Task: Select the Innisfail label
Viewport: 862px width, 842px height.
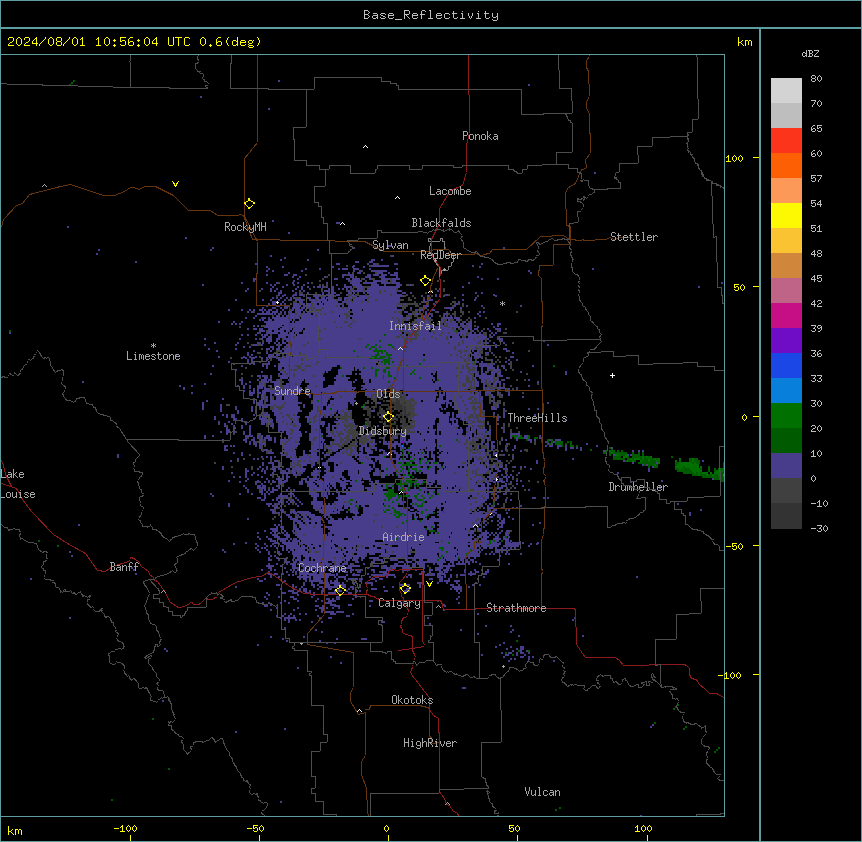Action: (x=415, y=326)
